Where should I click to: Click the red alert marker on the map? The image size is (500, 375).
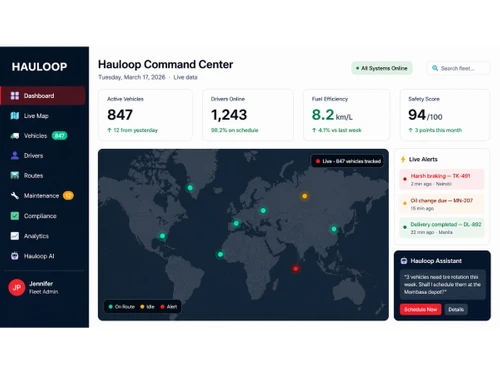pyautogui.click(x=296, y=269)
